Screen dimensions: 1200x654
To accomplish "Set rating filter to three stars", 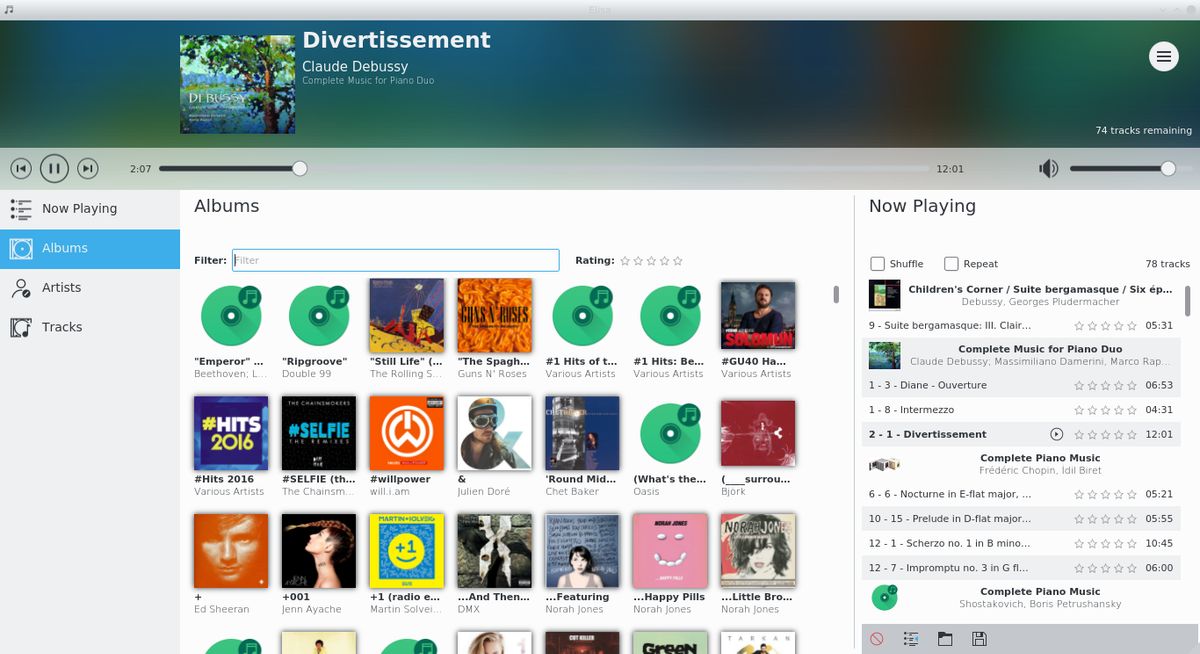I will pyautogui.click(x=650, y=260).
